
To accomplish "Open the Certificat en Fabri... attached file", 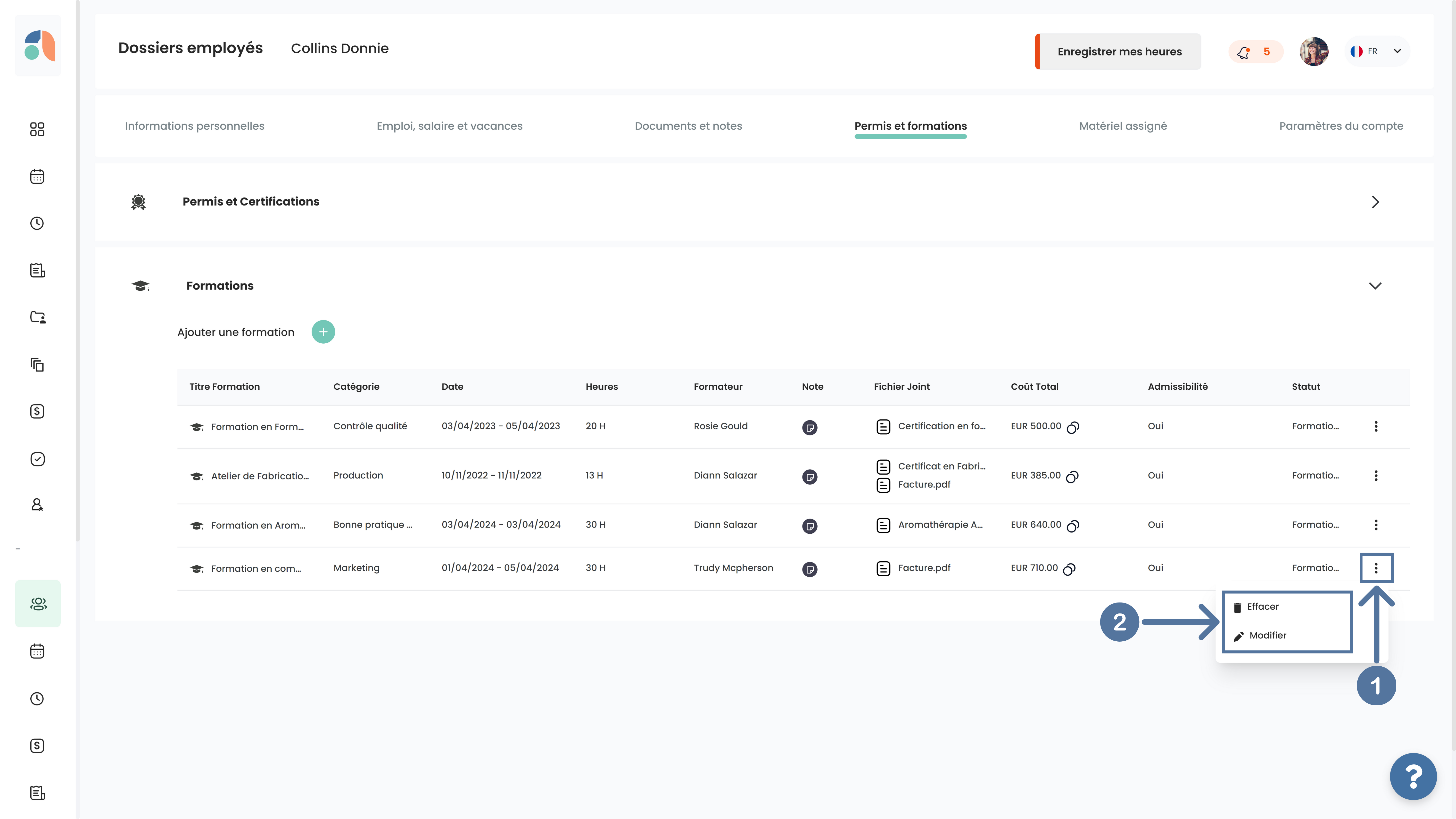I will point(931,466).
